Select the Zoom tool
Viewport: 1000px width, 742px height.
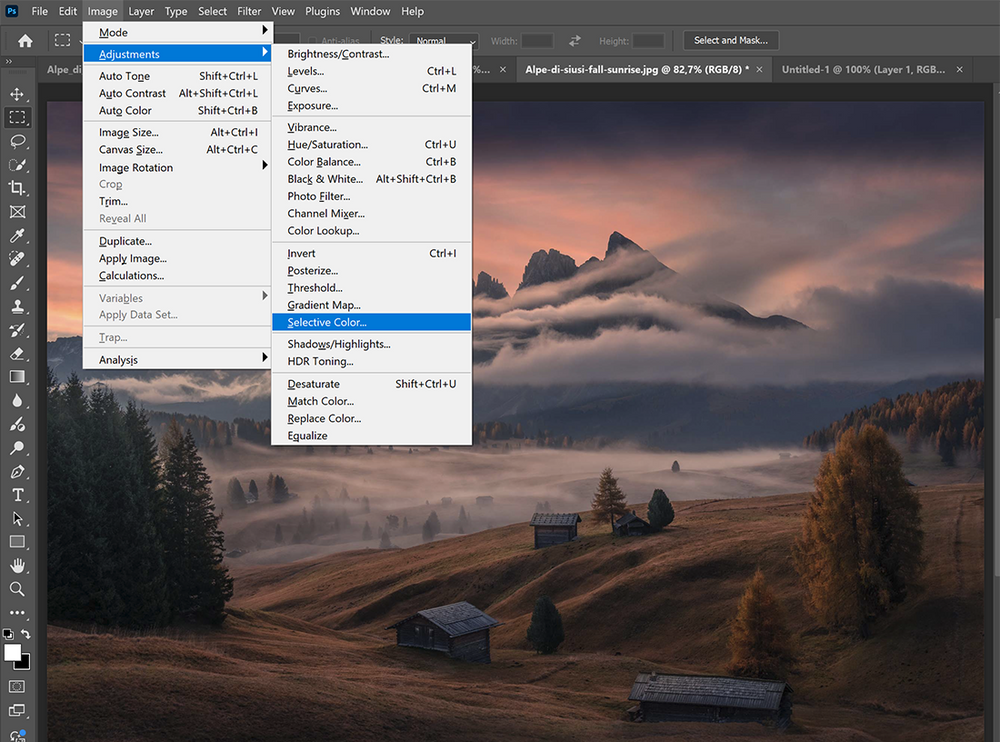(x=17, y=590)
